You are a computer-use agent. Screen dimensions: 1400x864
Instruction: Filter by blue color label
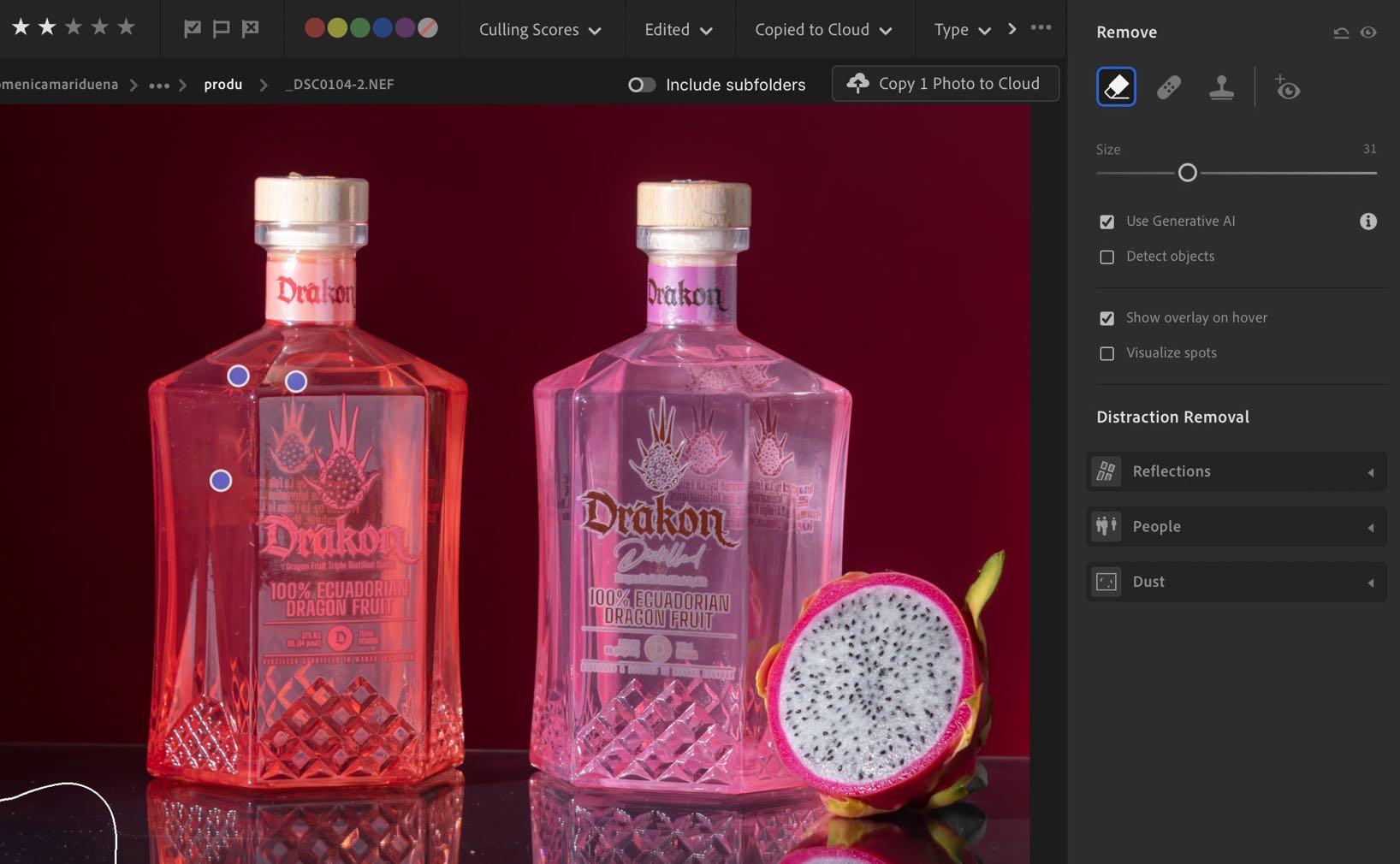tap(383, 28)
